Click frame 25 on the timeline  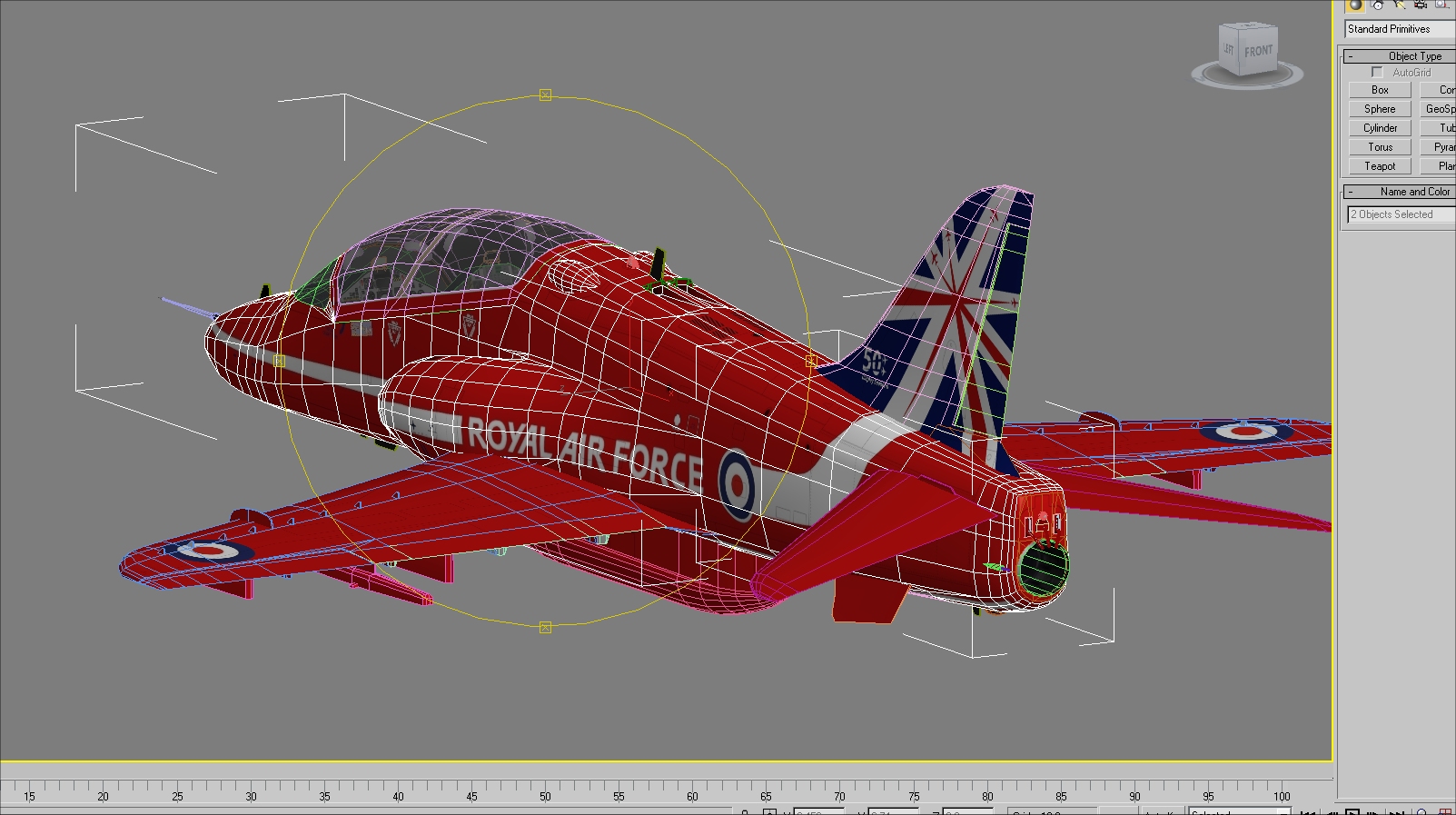pos(177,796)
